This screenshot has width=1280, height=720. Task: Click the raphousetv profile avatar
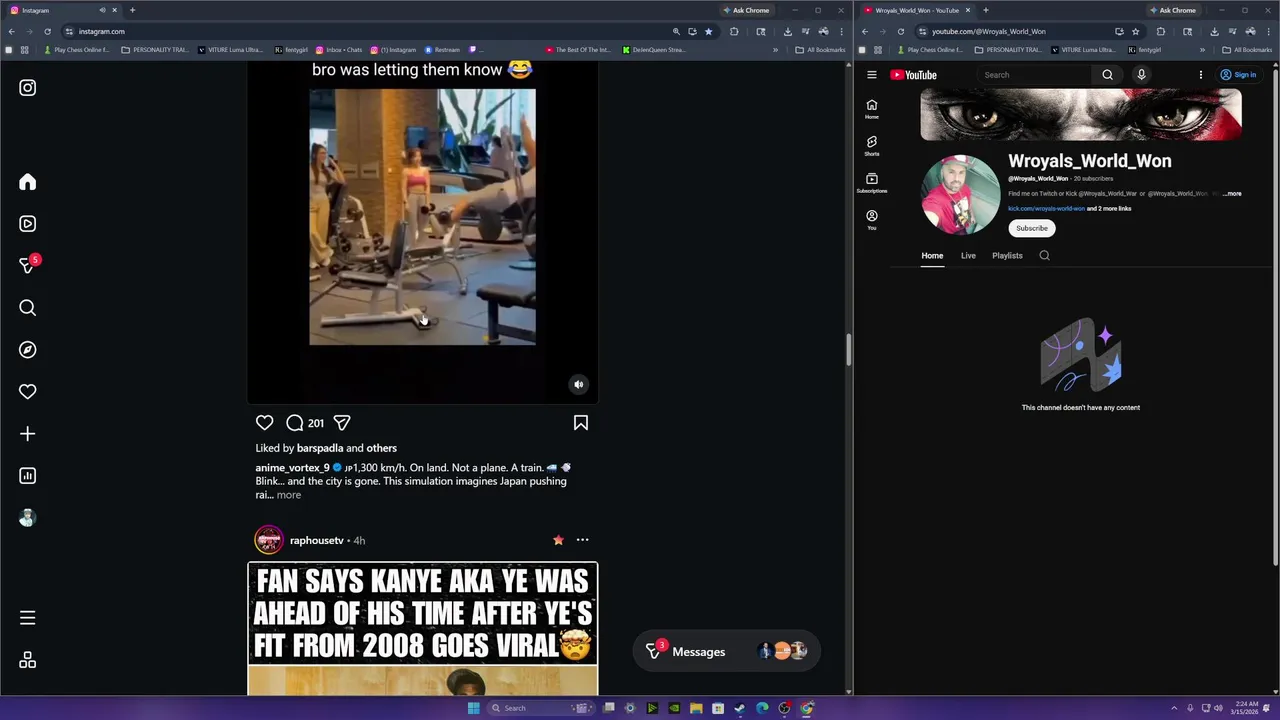point(268,540)
